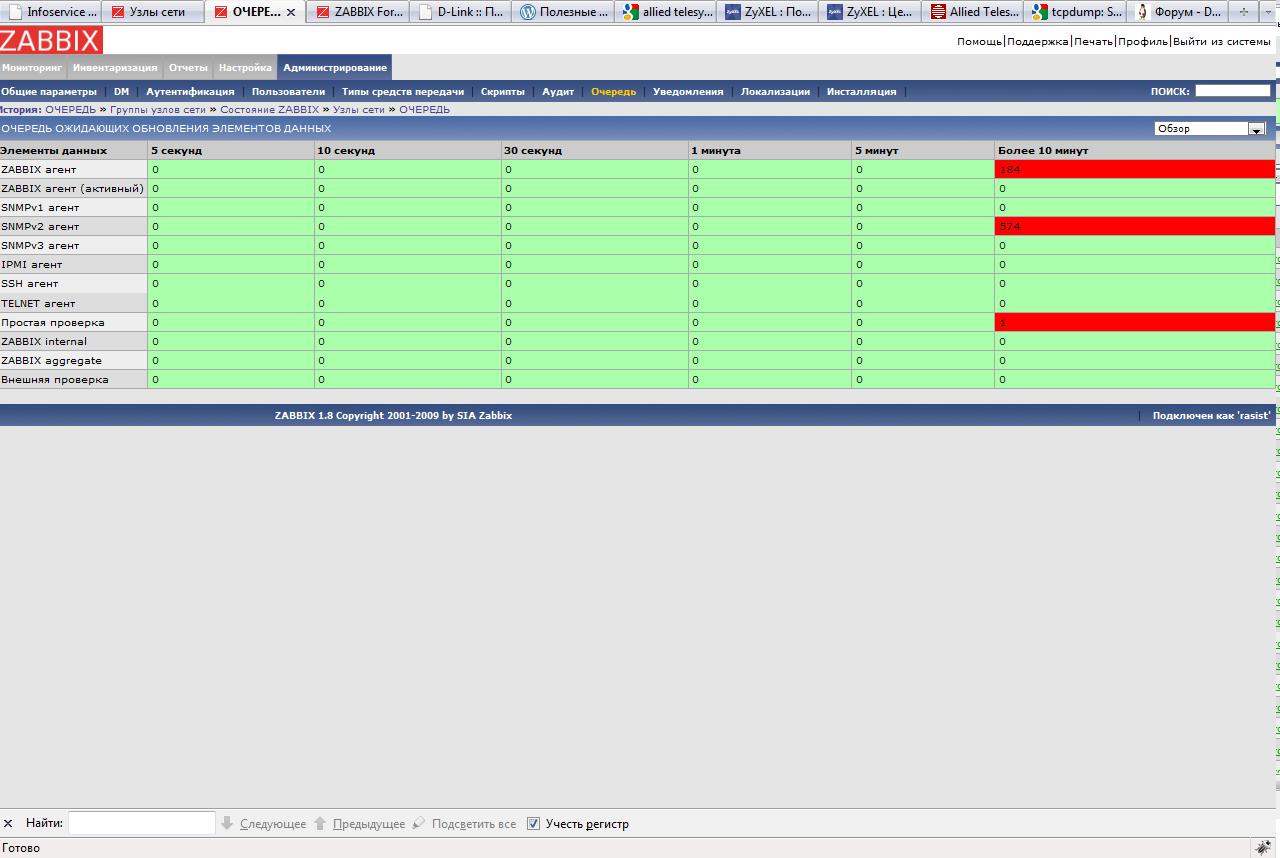Click the status bar icon at bottom right
The image size is (1280, 858).
point(1265,848)
